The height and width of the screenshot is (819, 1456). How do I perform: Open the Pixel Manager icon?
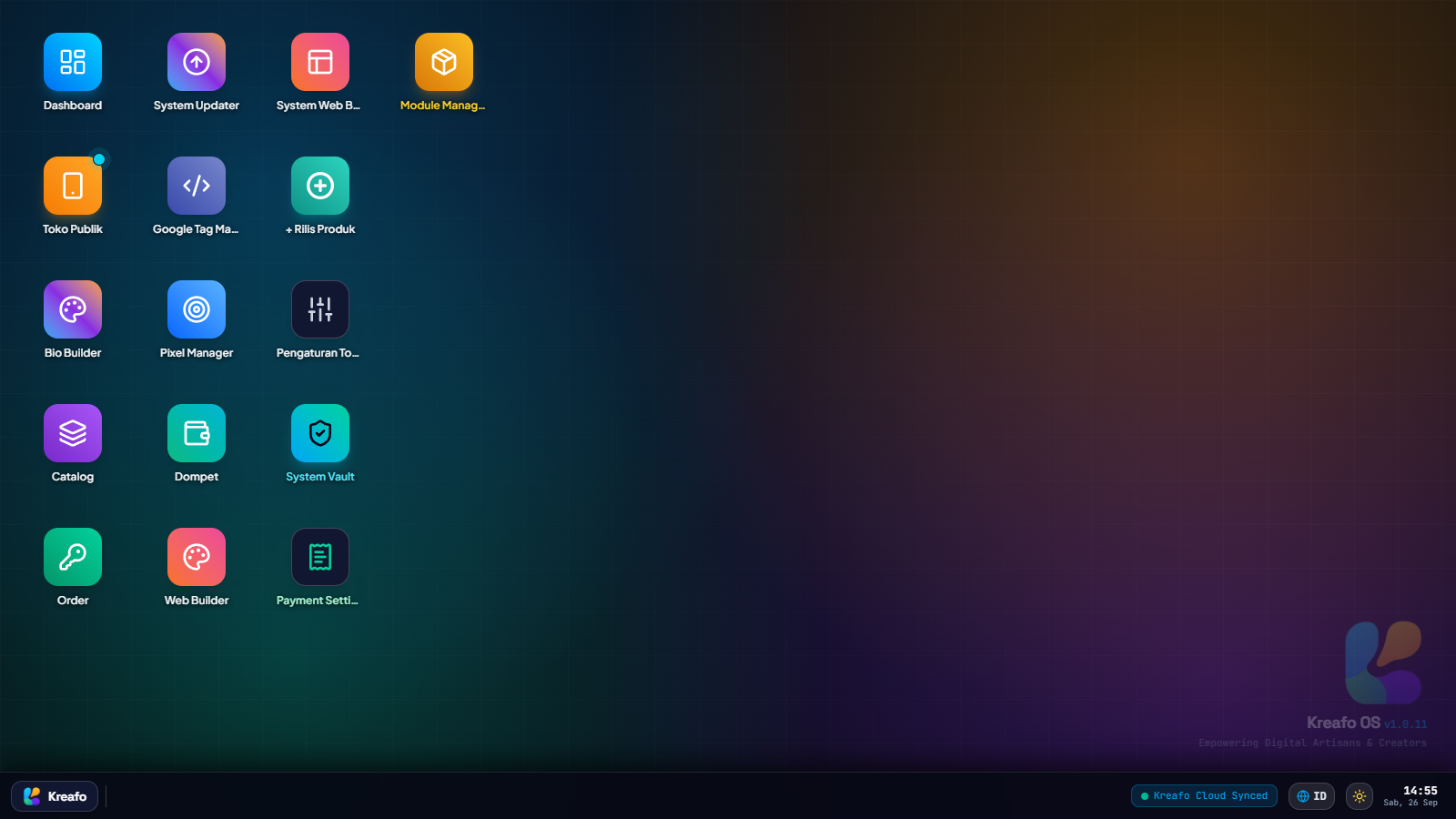pos(197,309)
